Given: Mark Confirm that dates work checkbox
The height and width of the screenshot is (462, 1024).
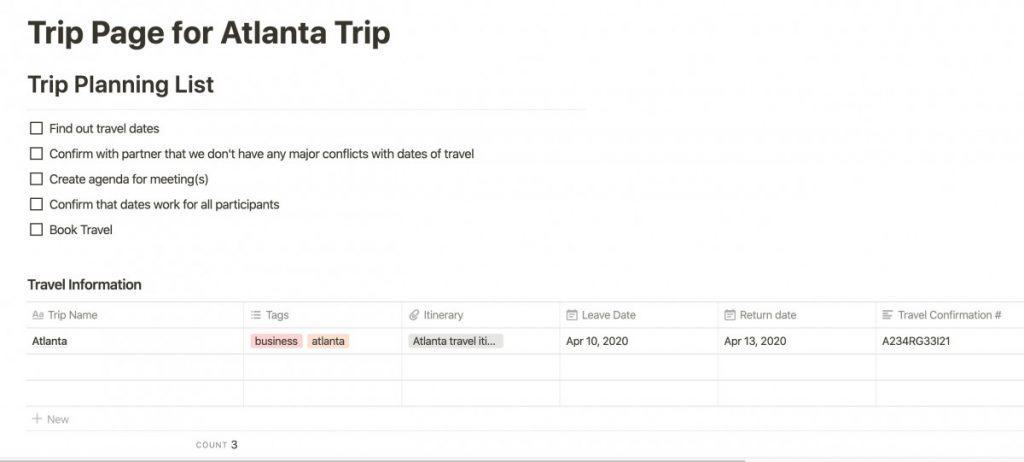Looking at the screenshot, I should click(37, 205).
